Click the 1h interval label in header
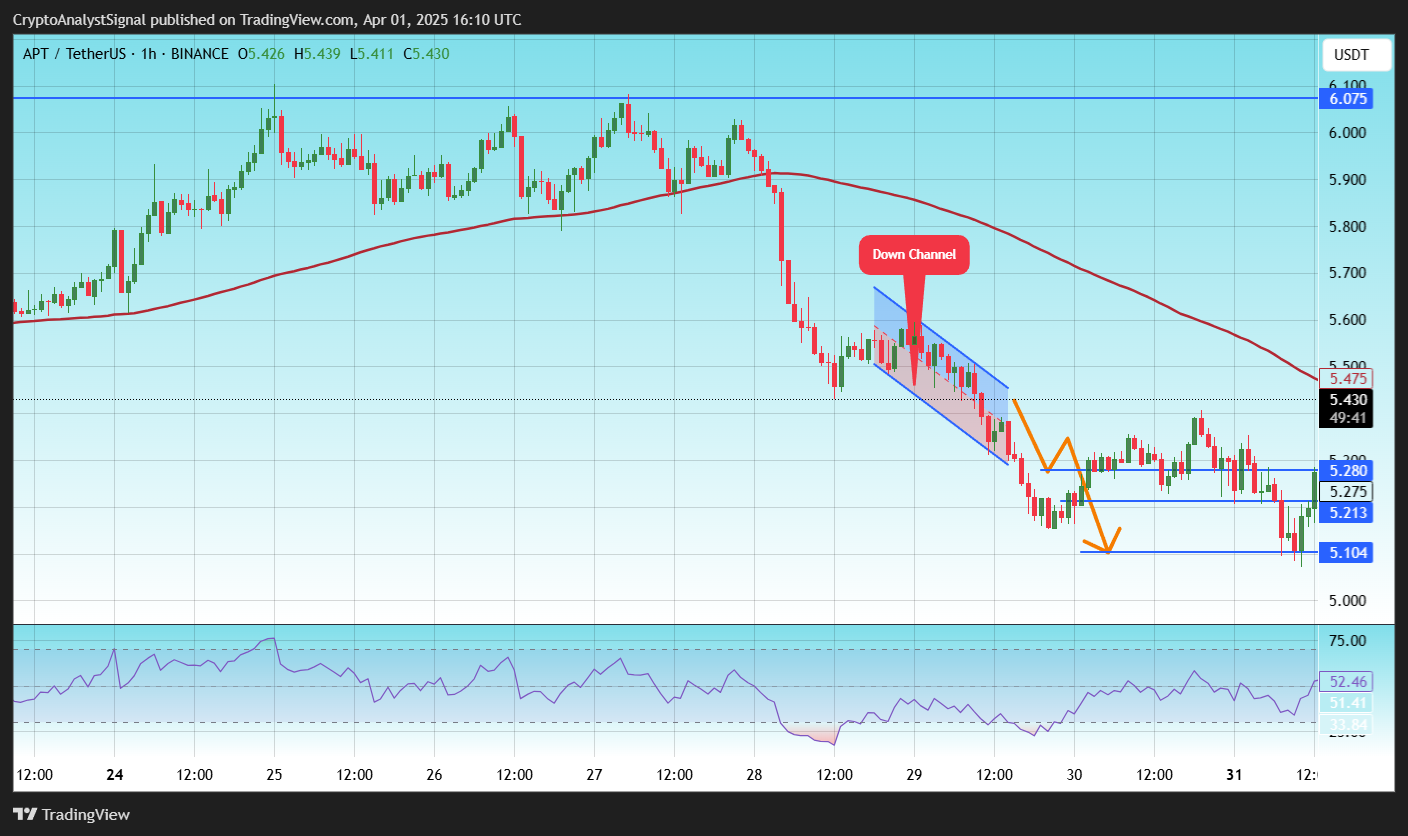The width and height of the screenshot is (1408, 836). pos(148,54)
